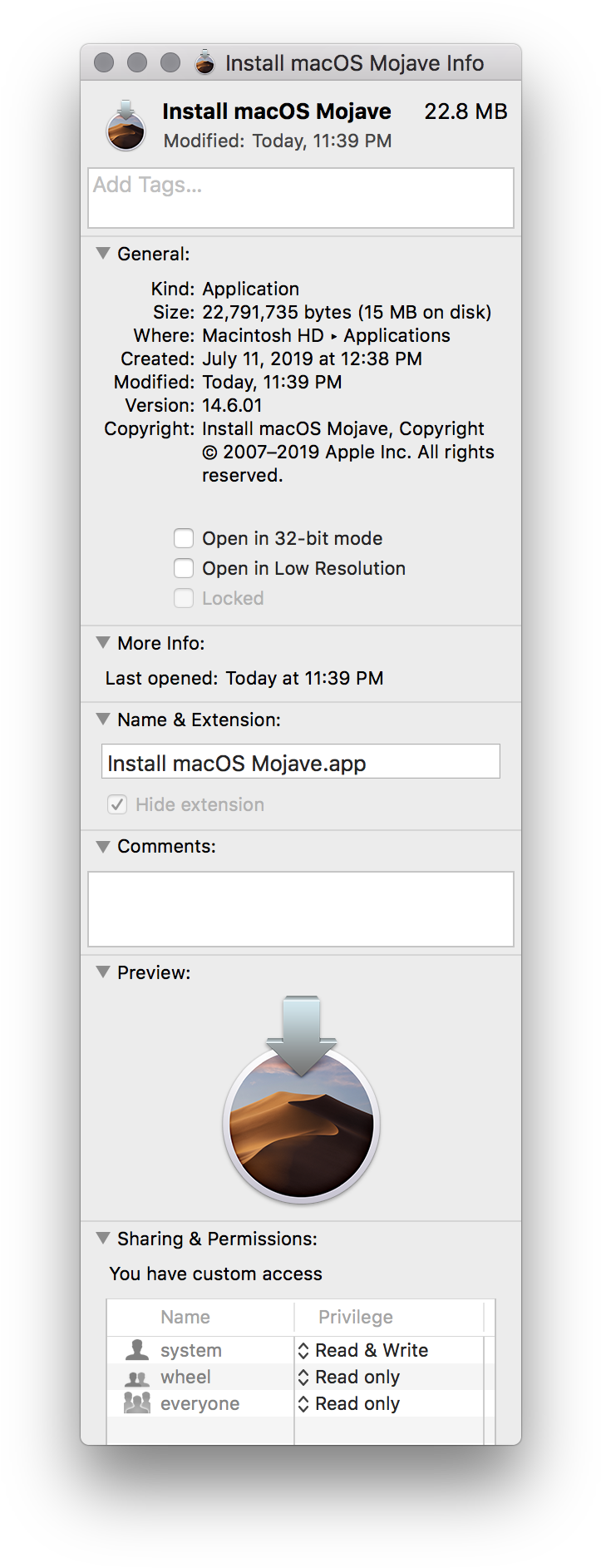Collapse the More Info disclosure triangle

point(103,642)
